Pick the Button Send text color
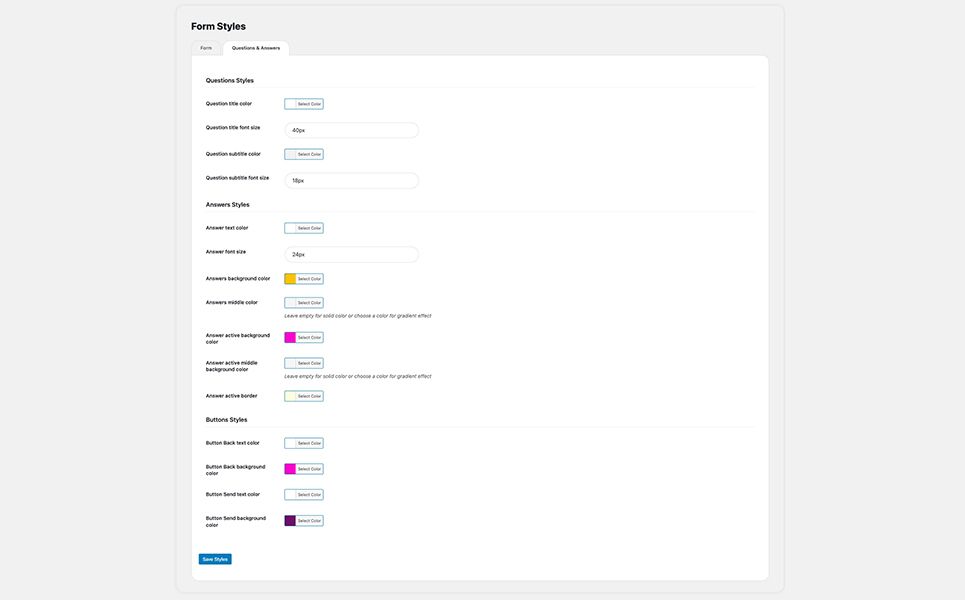The image size is (965, 600). coord(304,495)
